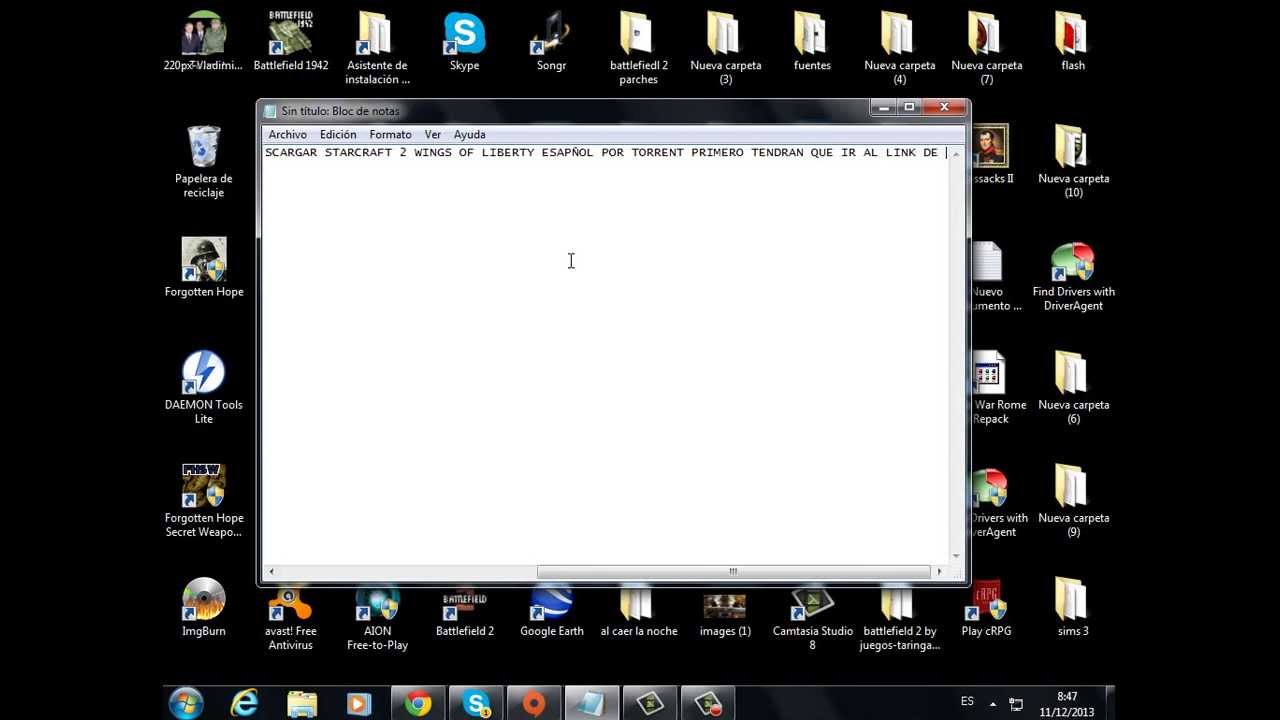Image resolution: width=1280 pixels, height=720 pixels.
Task: Select the Nueva carpeta (3) folder
Action: point(725,48)
